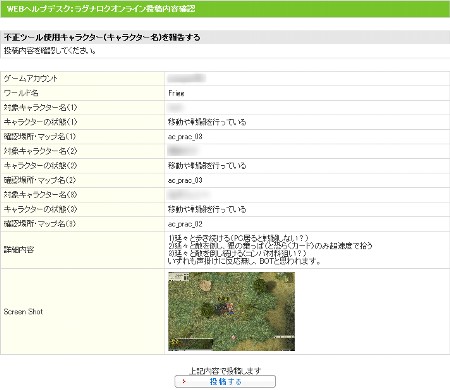Select the 投稿内容を確認してください instruction text

[50, 51]
